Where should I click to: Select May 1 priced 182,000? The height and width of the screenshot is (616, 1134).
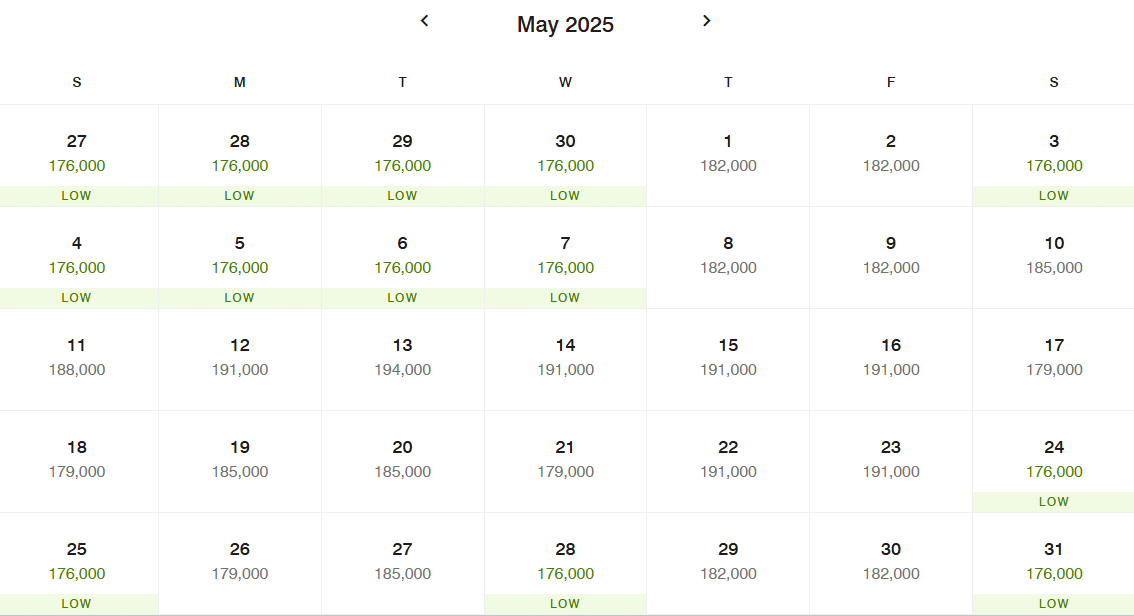[x=728, y=156]
